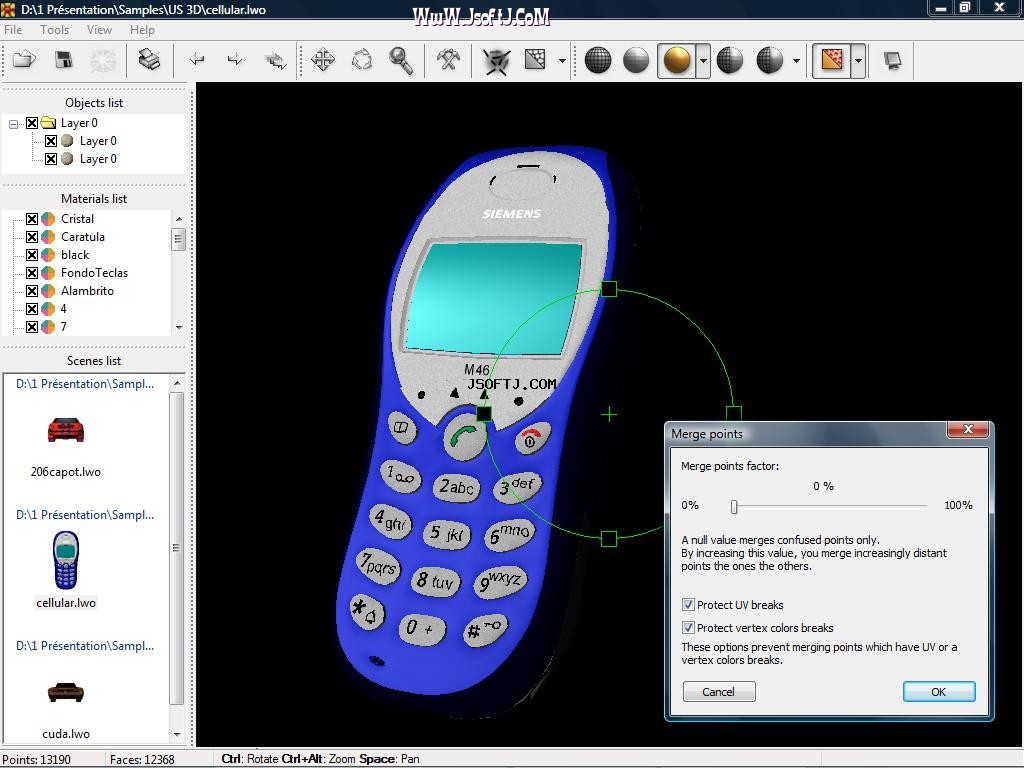This screenshot has width=1024, height=768.
Task: Open the Tools menu
Action: pyautogui.click(x=54, y=29)
